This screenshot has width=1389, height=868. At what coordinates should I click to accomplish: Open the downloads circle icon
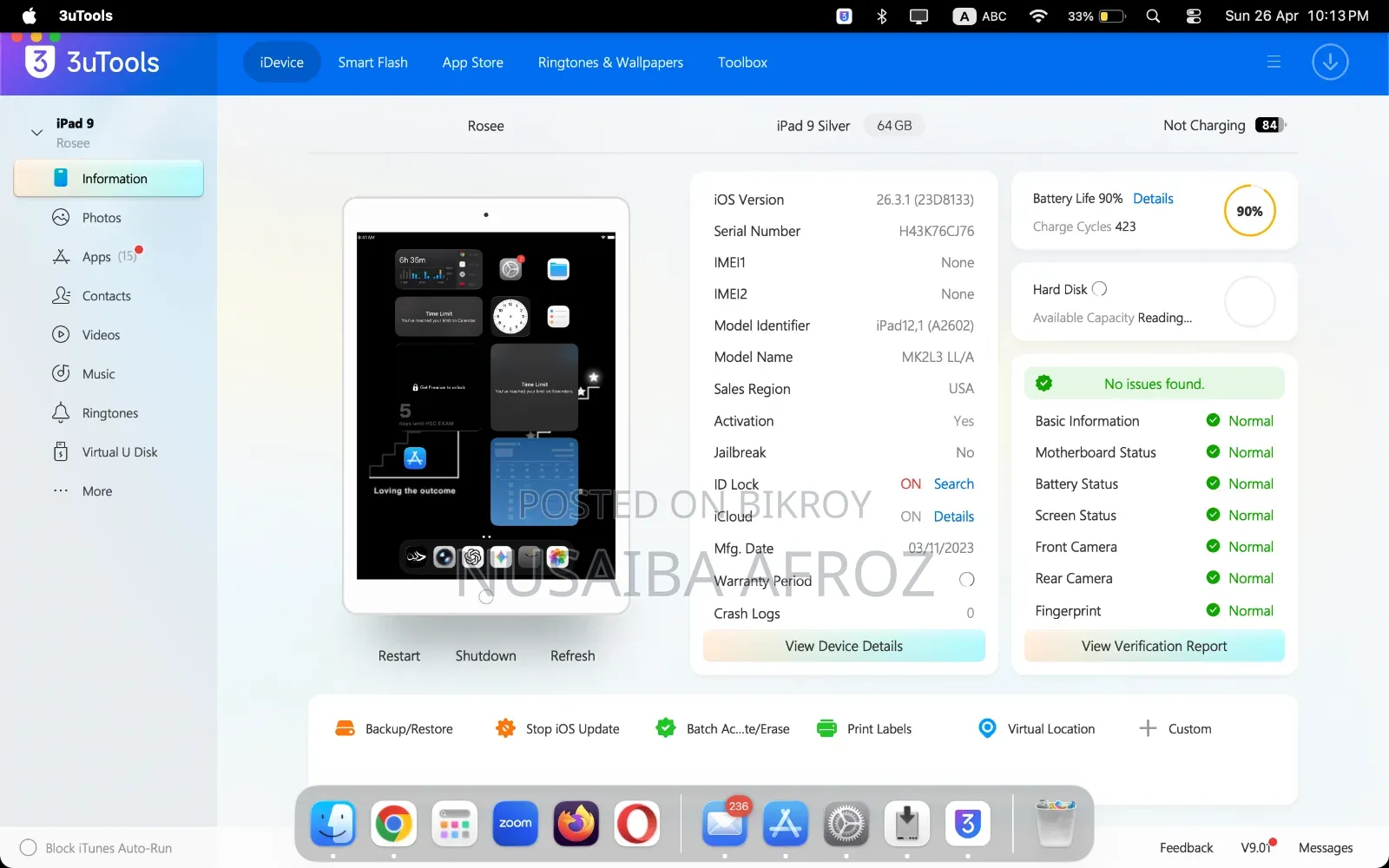click(x=1330, y=62)
